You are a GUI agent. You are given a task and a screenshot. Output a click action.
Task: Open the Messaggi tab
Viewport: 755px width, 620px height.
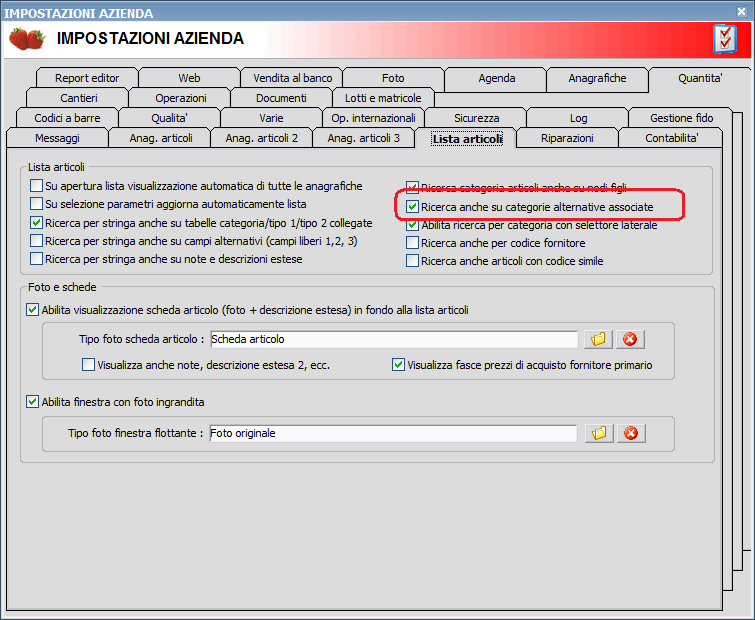(57, 139)
